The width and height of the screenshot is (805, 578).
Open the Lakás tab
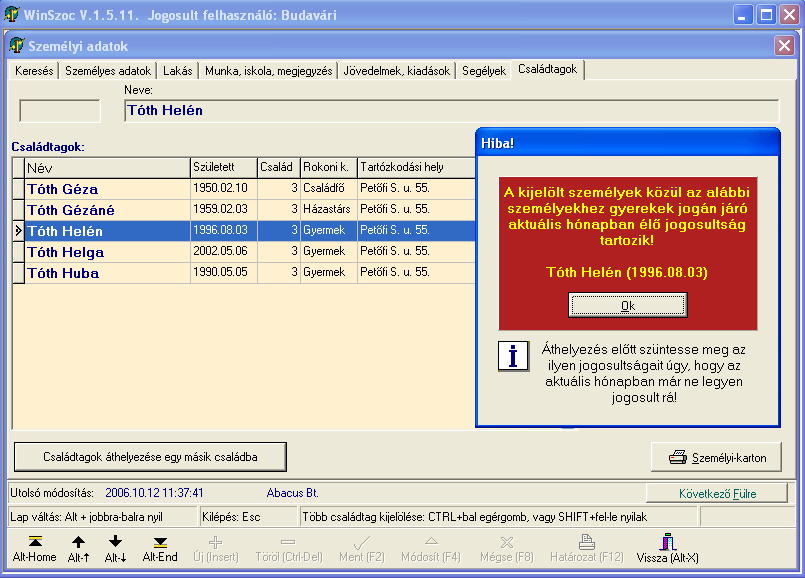click(178, 71)
